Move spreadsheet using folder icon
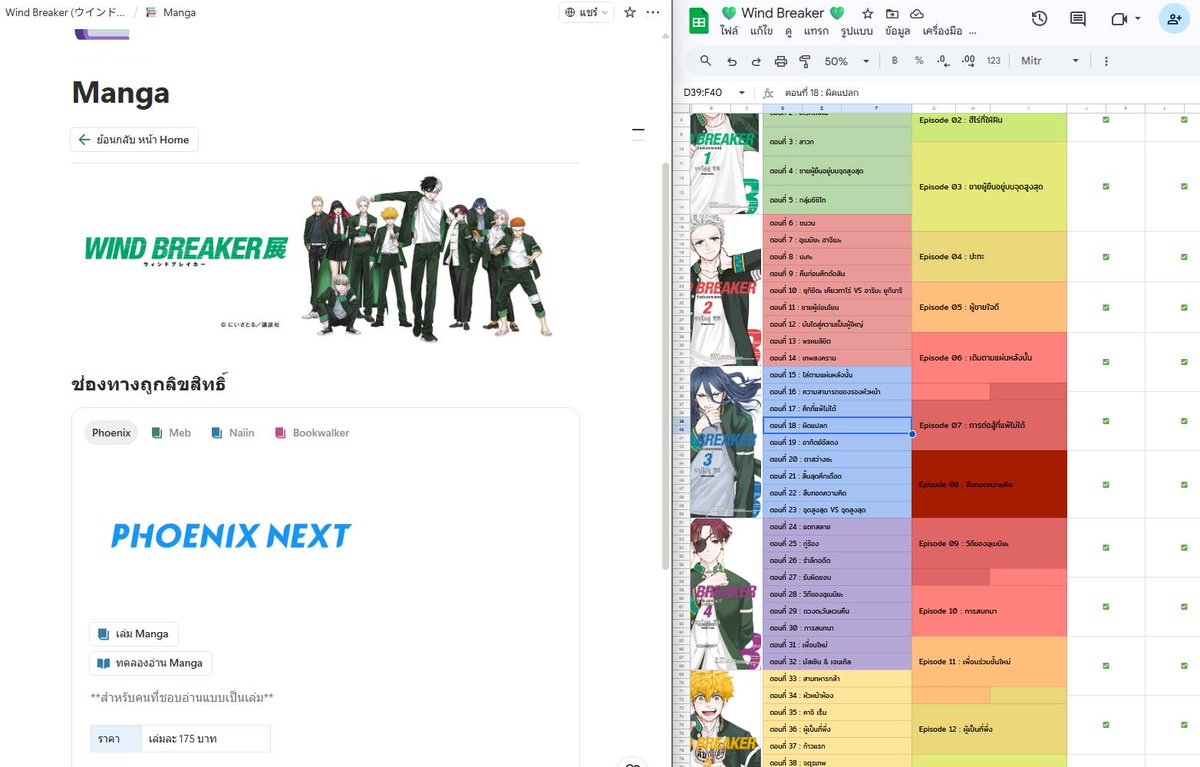1200x767 pixels. 891,14
